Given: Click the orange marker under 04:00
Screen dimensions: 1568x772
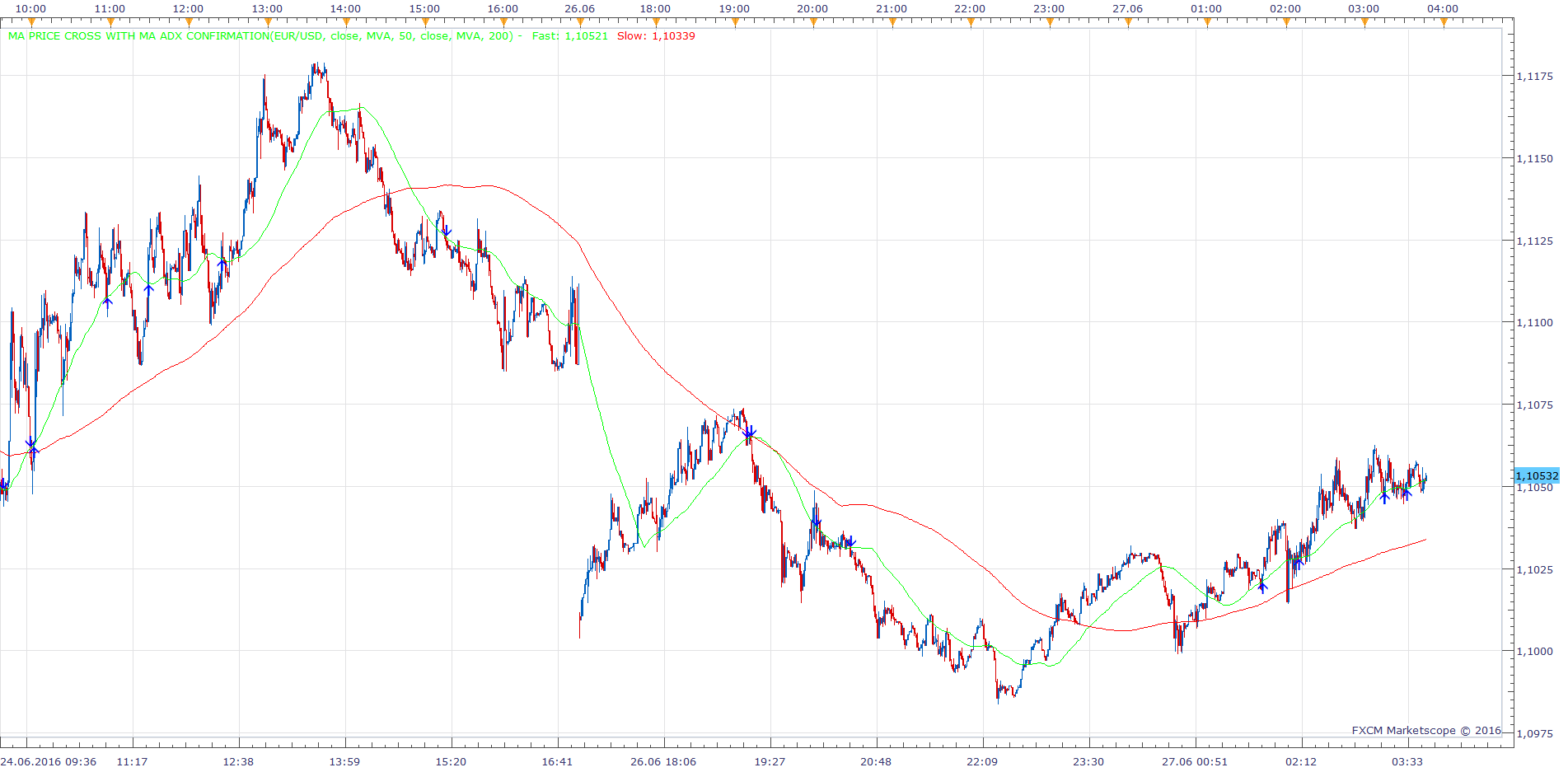Looking at the screenshot, I should [x=1443, y=22].
